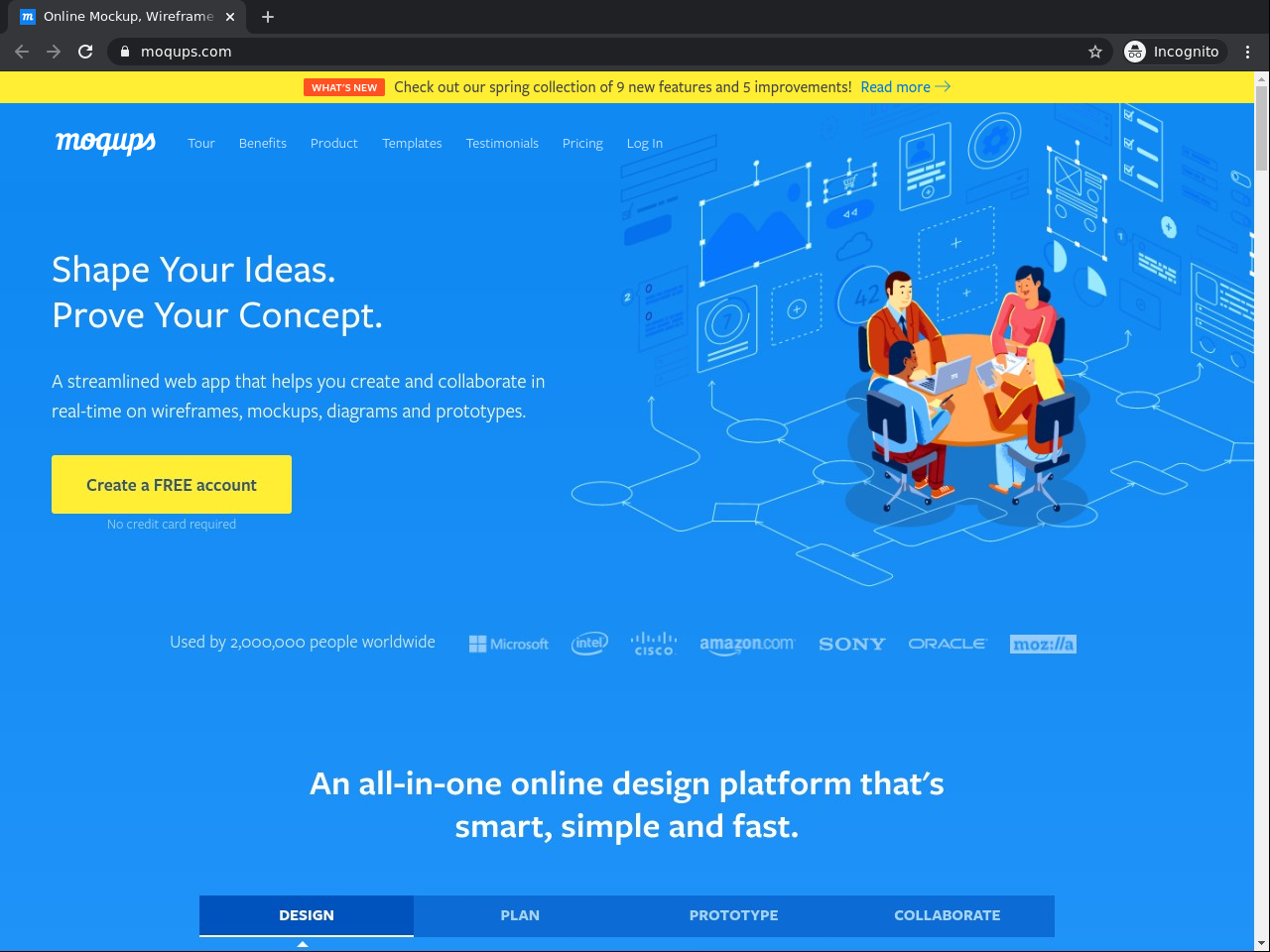
Task: Follow the Read more link in the banner
Action: tap(906, 87)
